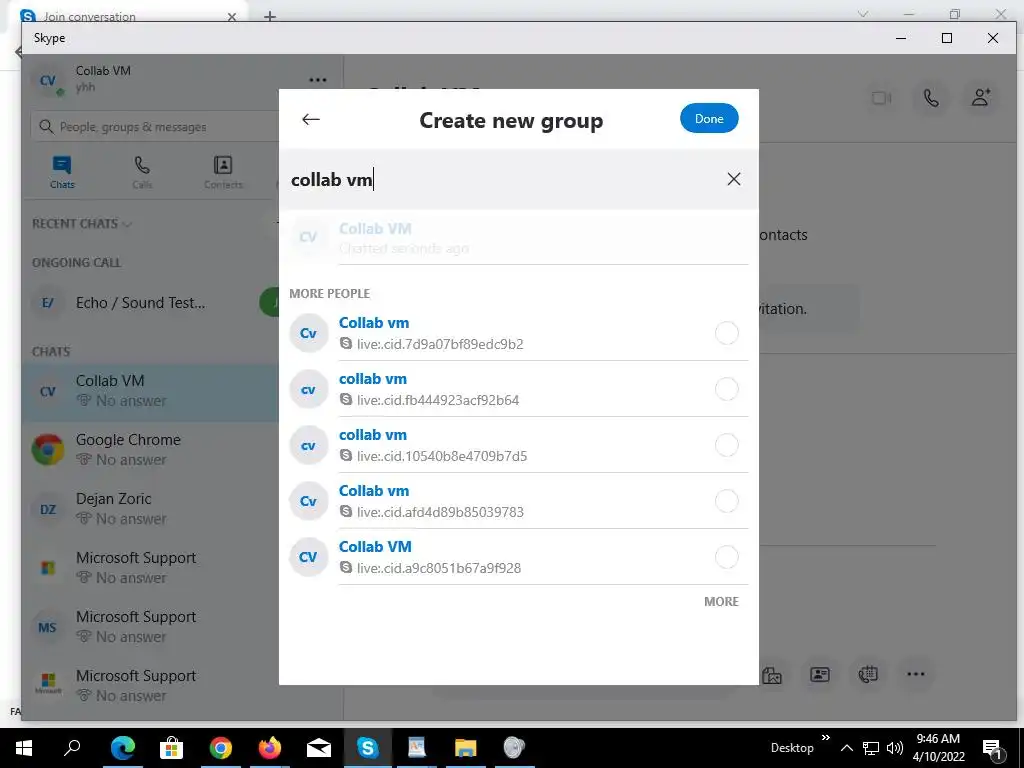Close the Join conversation browser tab
The width and height of the screenshot is (1024, 768).
232,17
